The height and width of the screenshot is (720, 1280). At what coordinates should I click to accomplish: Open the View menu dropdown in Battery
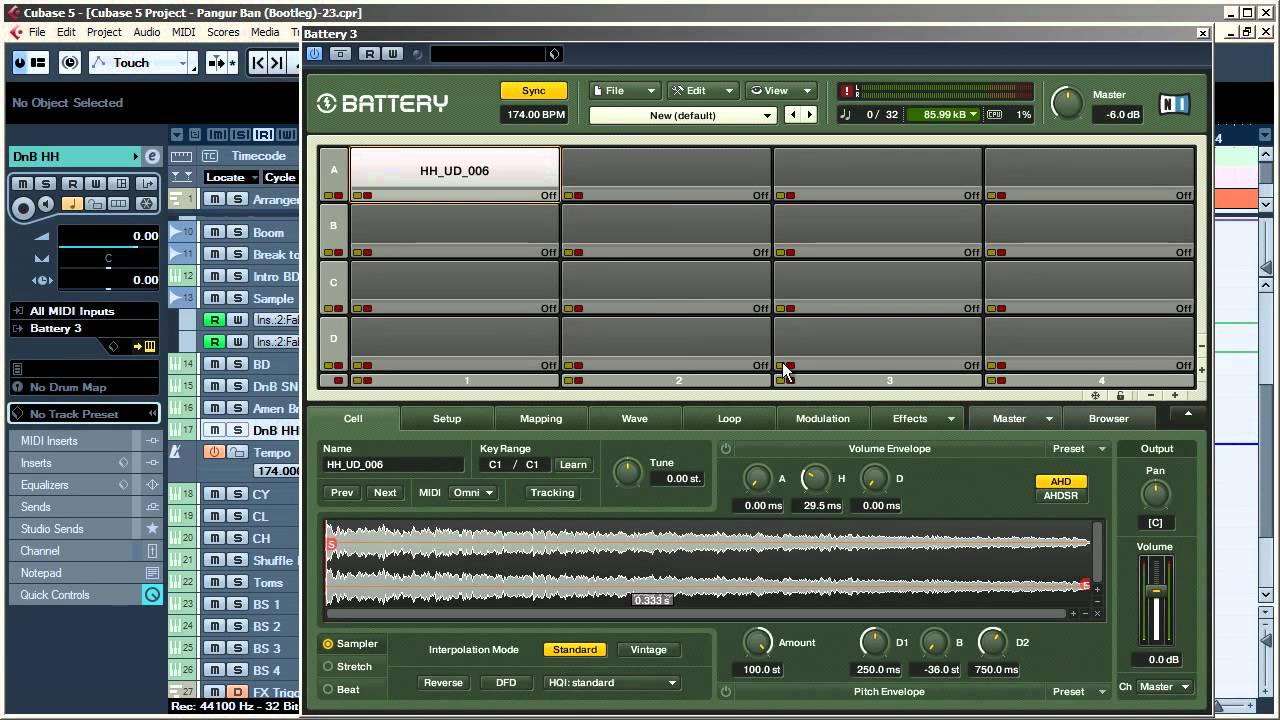pyautogui.click(x=780, y=90)
